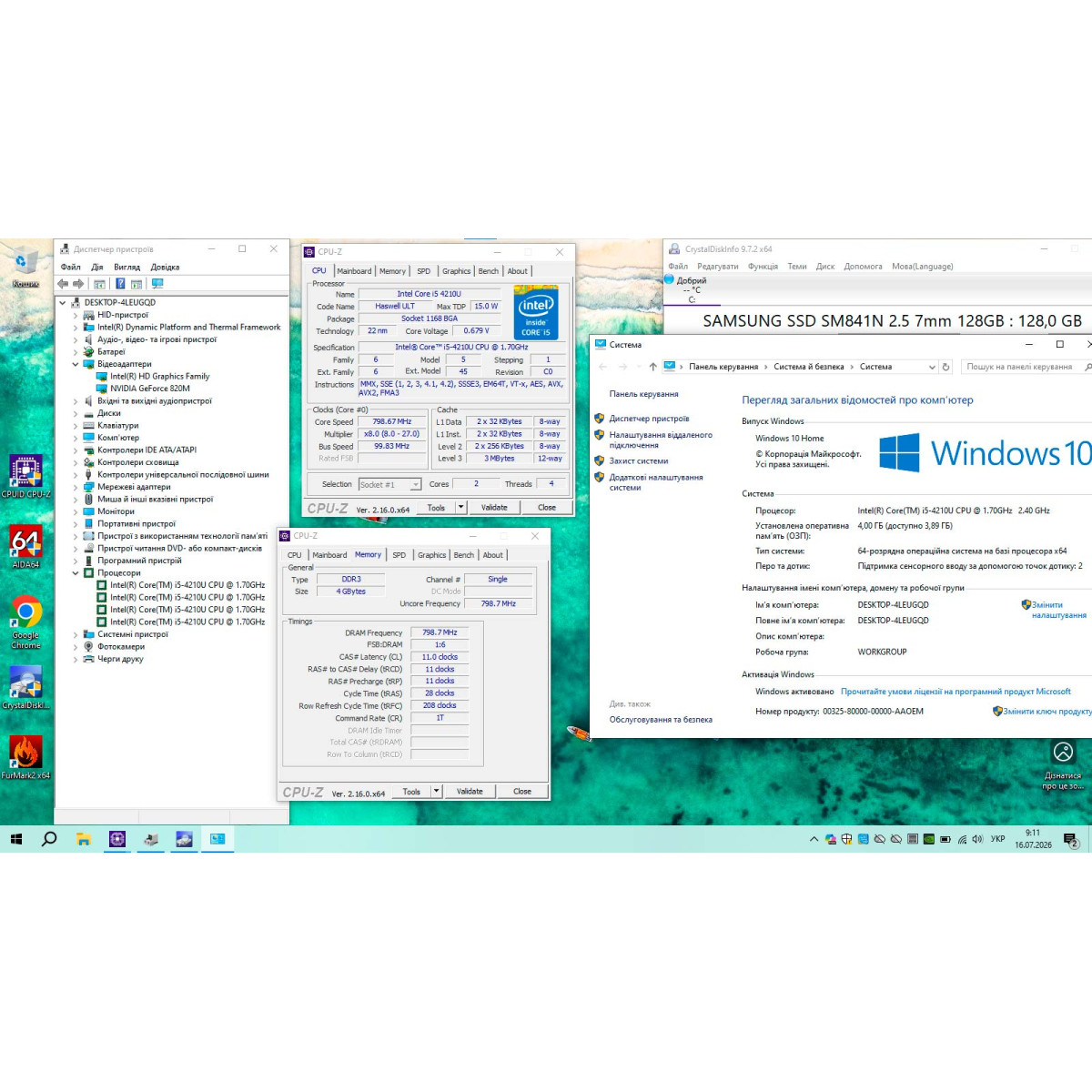This screenshot has width=1092, height=1092.
Task: Open the Recycle Bin desktop icon
Action: tap(25, 269)
